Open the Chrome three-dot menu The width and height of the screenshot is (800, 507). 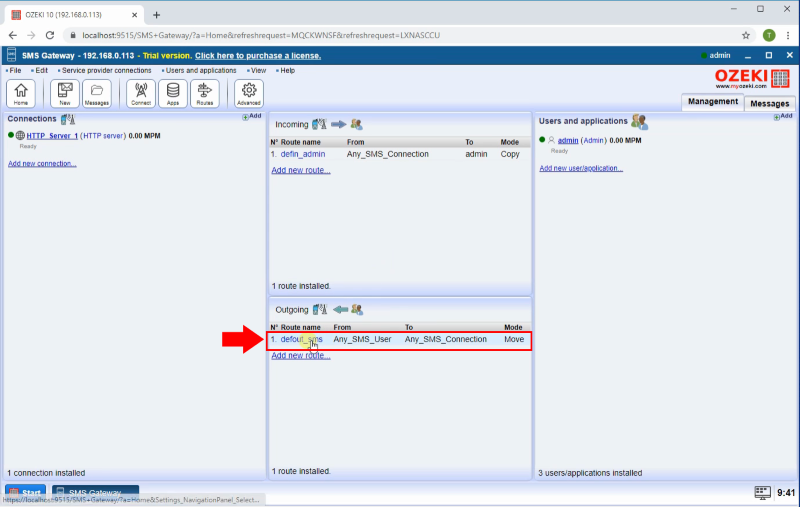pos(788,35)
